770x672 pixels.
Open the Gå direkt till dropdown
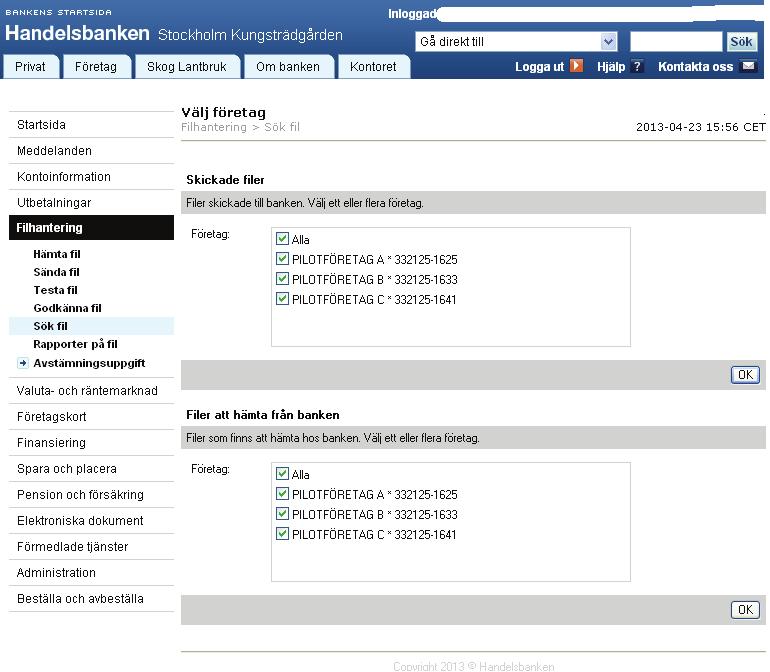click(516, 42)
